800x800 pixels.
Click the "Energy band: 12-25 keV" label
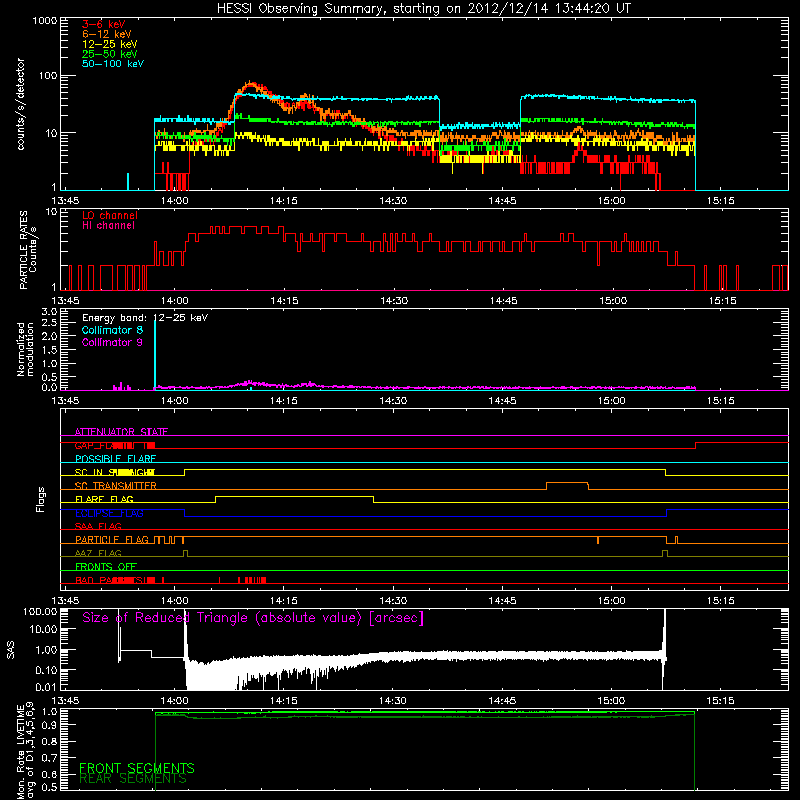[x=145, y=318]
